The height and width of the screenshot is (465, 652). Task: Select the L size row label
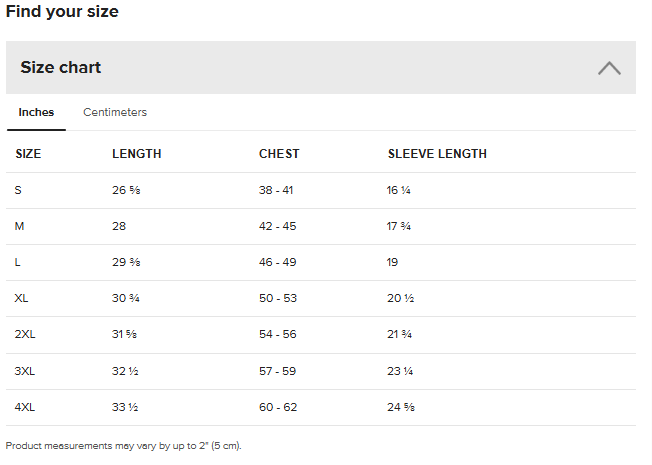18,262
